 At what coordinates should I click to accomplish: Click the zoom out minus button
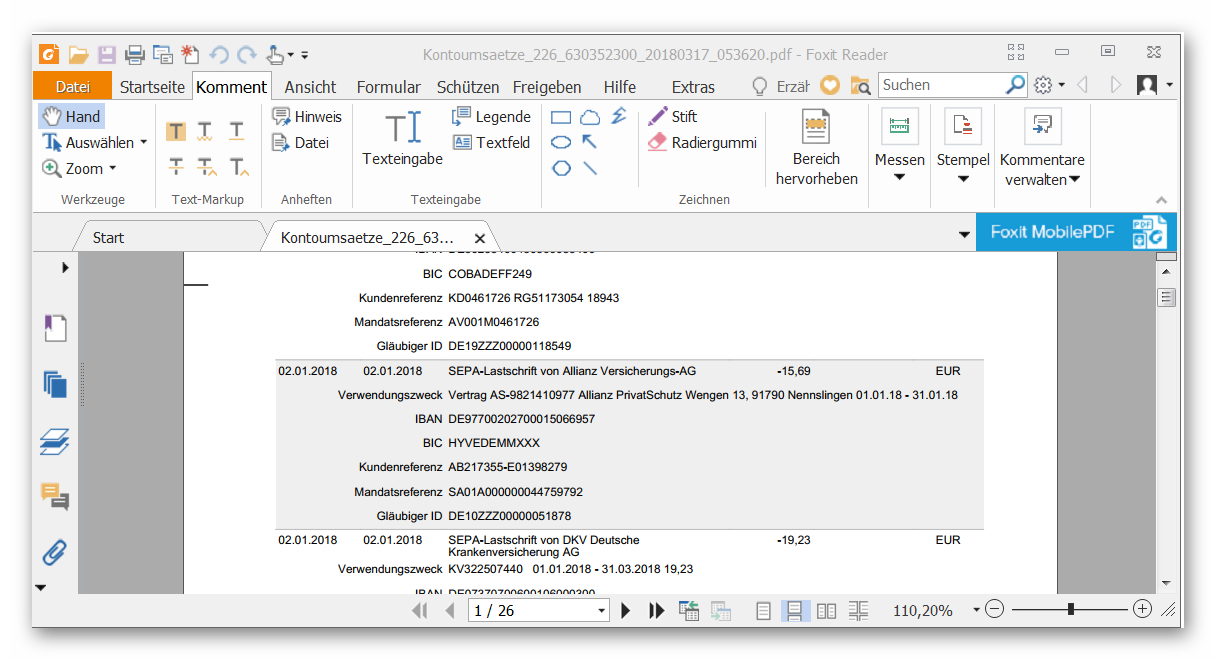994,609
